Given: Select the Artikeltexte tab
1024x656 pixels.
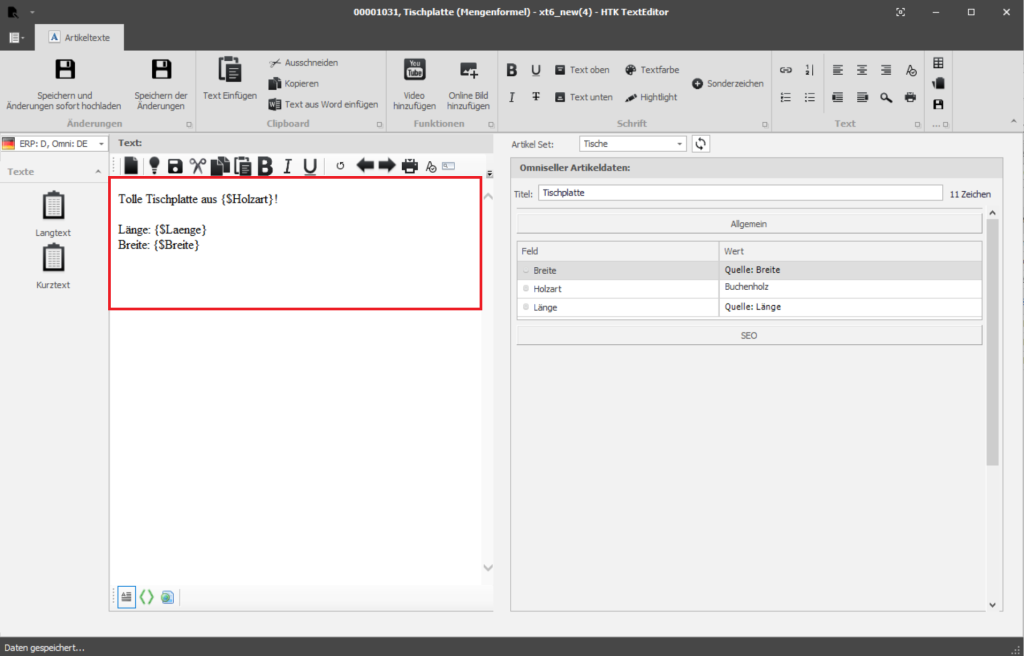Looking at the screenshot, I should point(80,38).
